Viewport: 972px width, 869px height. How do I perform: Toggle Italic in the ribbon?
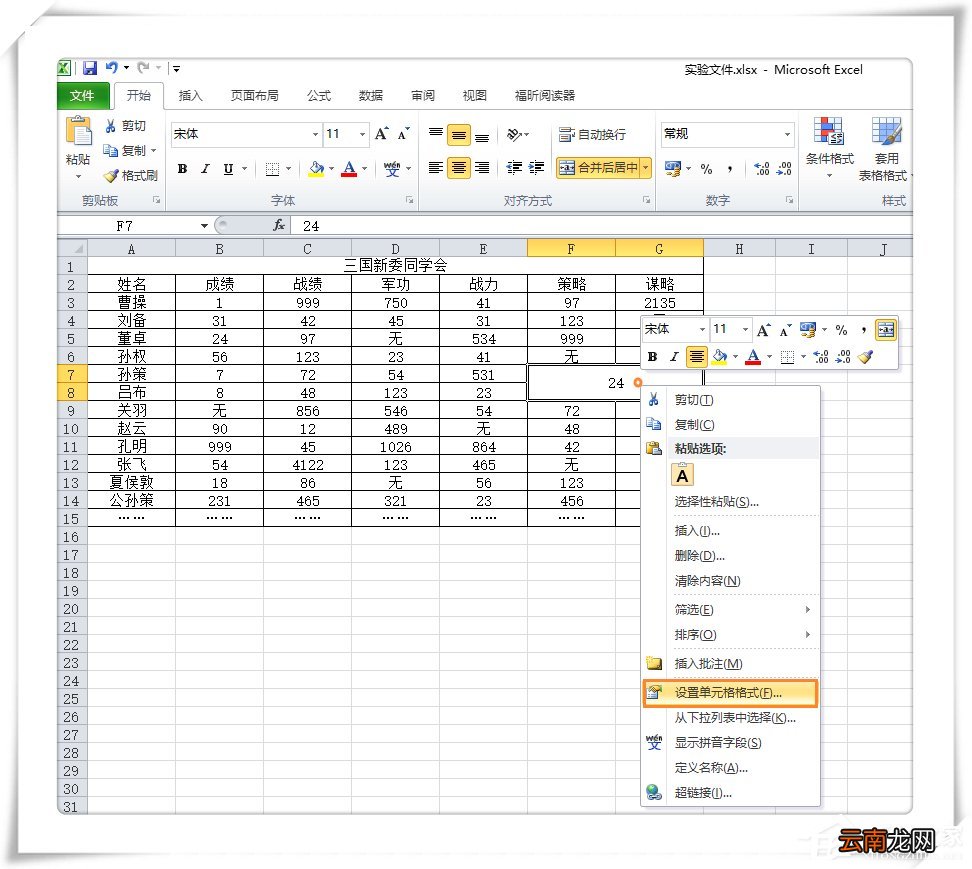205,169
